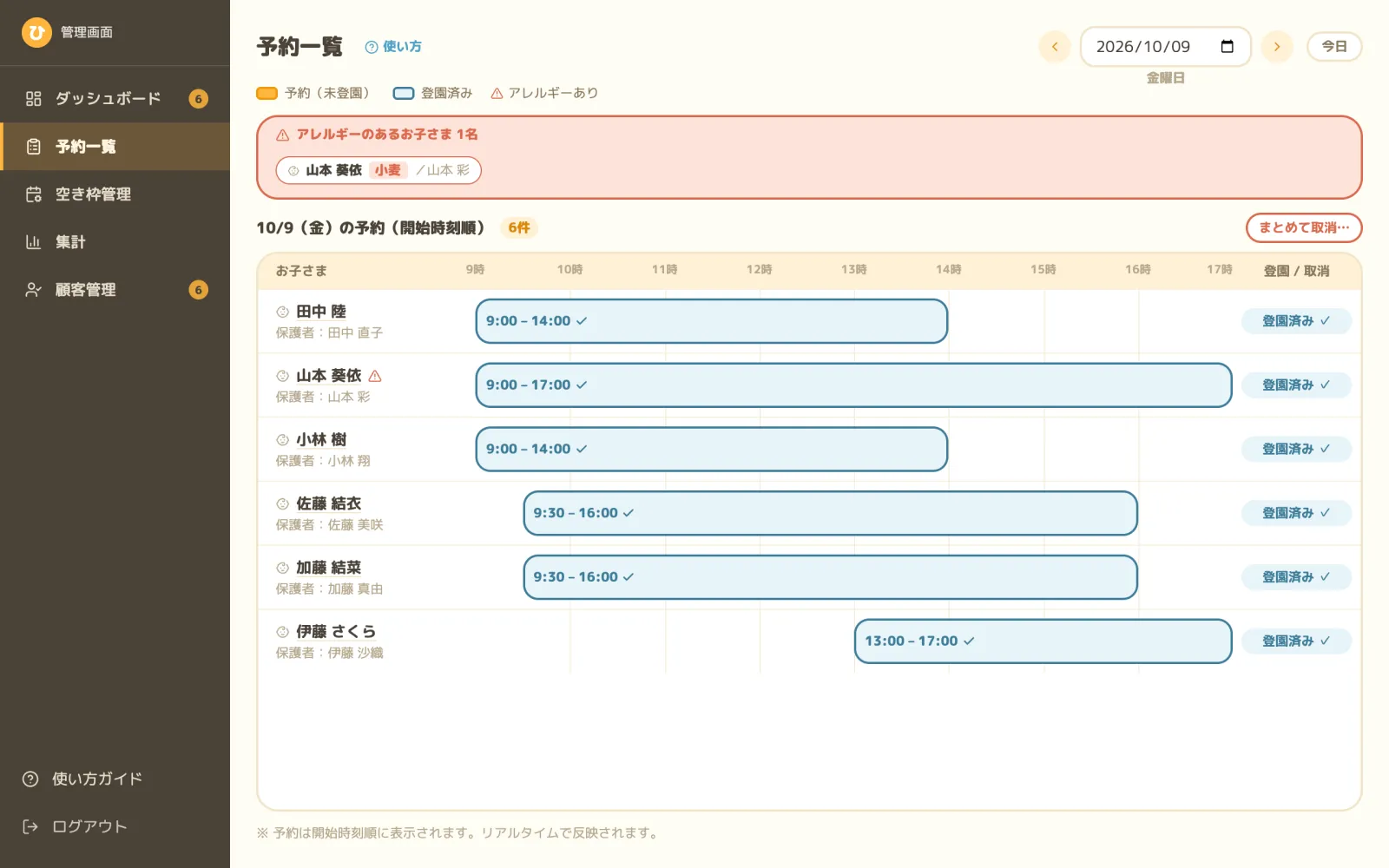Open the date picker calendar icon
The width and height of the screenshot is (1389, 868).
click(x=1228, y=47)
